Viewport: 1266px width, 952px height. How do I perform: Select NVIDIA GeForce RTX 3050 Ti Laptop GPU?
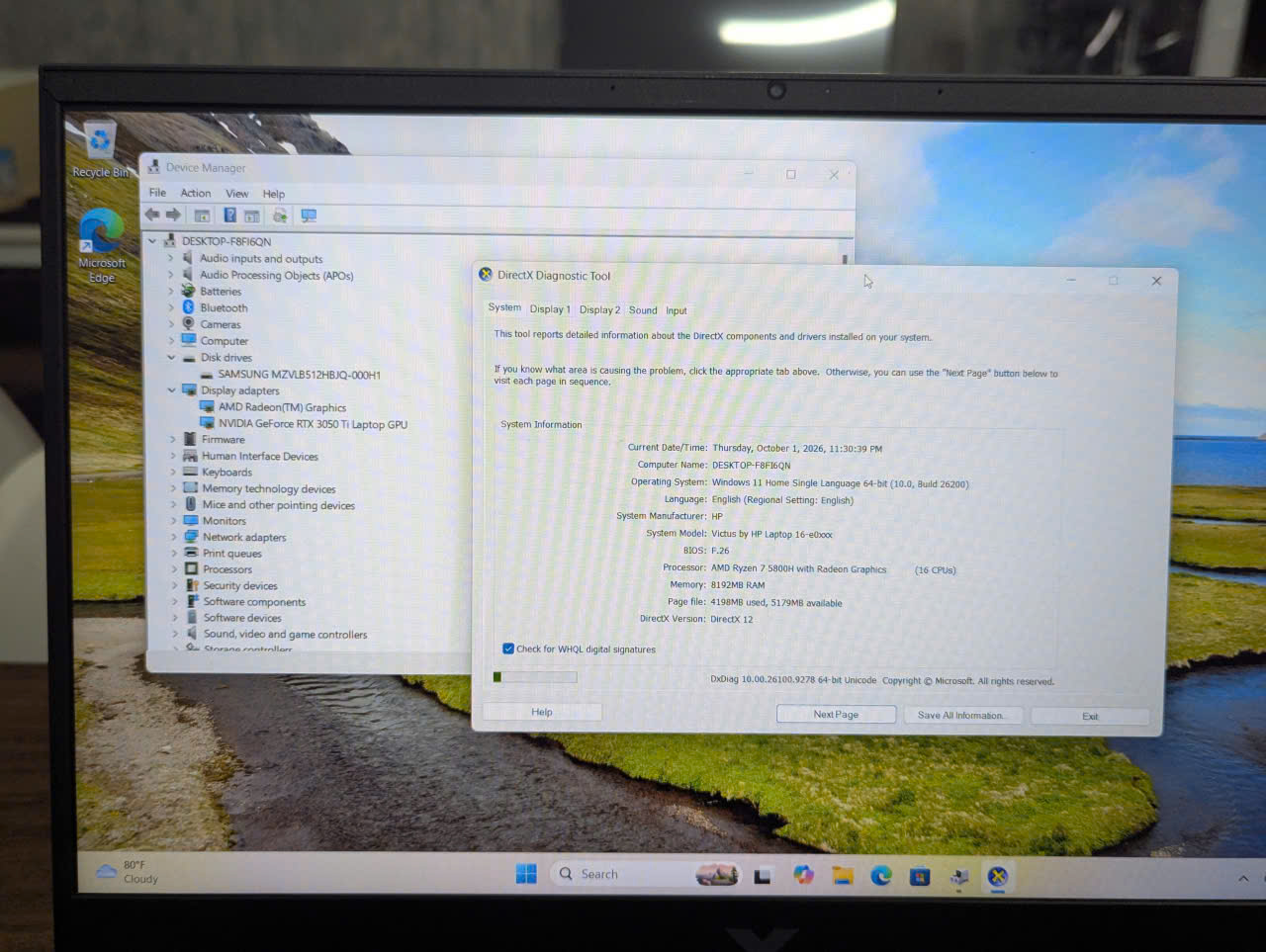pyautogui.click(x=313, y=424)
